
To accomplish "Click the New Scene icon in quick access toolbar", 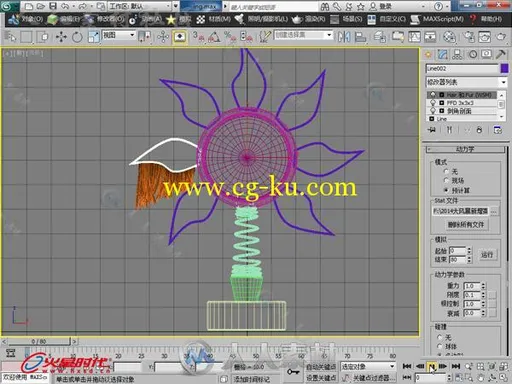I will click(29, 6).
